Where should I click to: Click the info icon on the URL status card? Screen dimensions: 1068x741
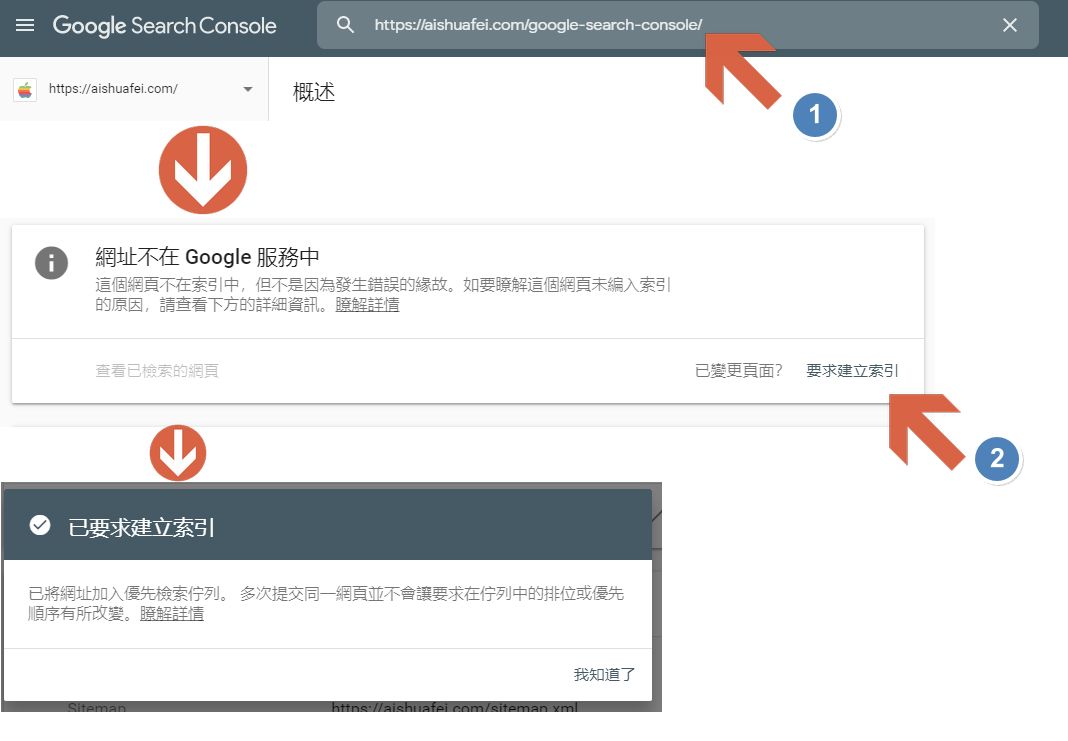51,263
